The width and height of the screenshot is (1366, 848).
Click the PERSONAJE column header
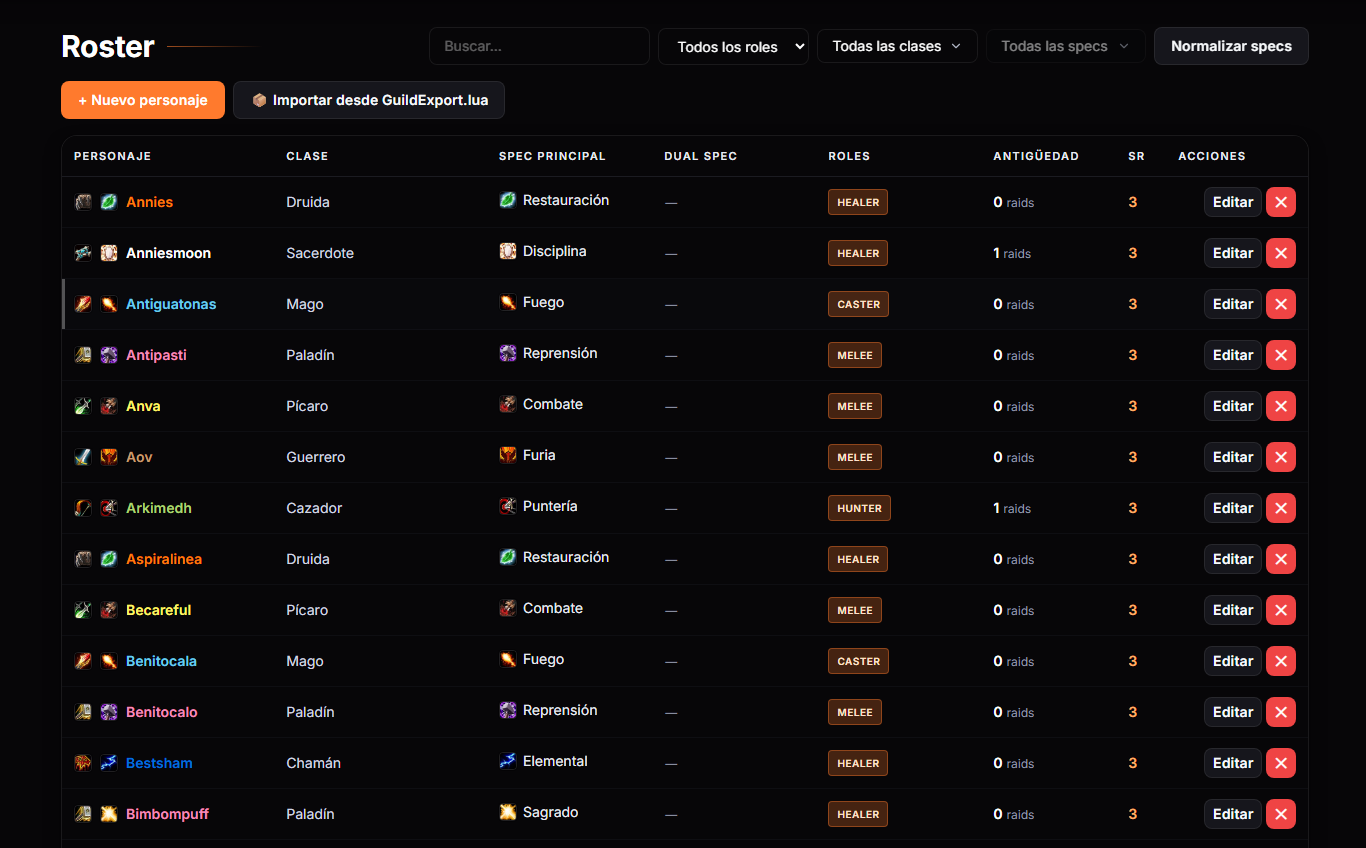point(112,156)
